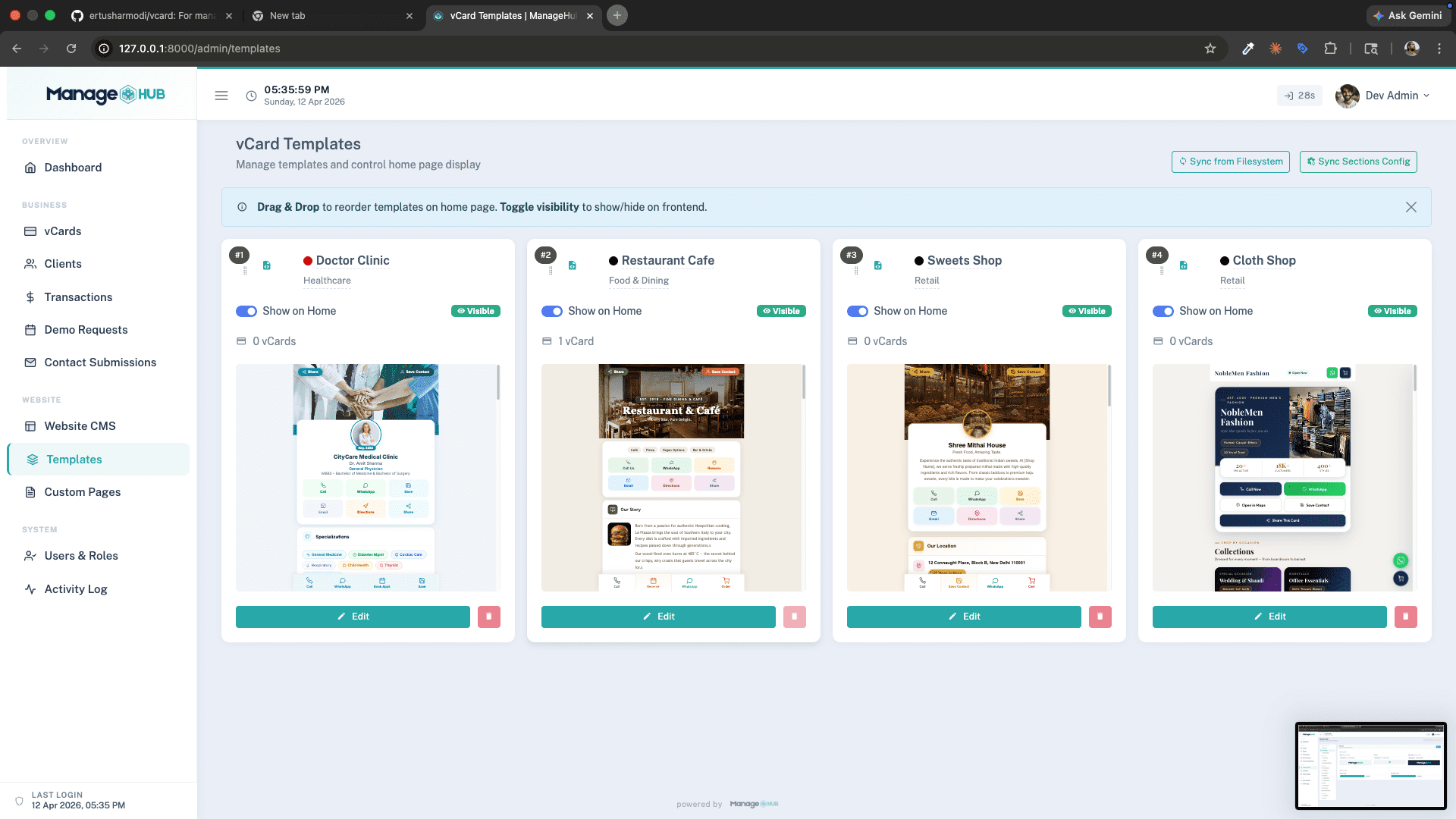
Task: Toggle Show on Home for Sweets Shop
Action: pyautogui.click(x=858, y=311)
